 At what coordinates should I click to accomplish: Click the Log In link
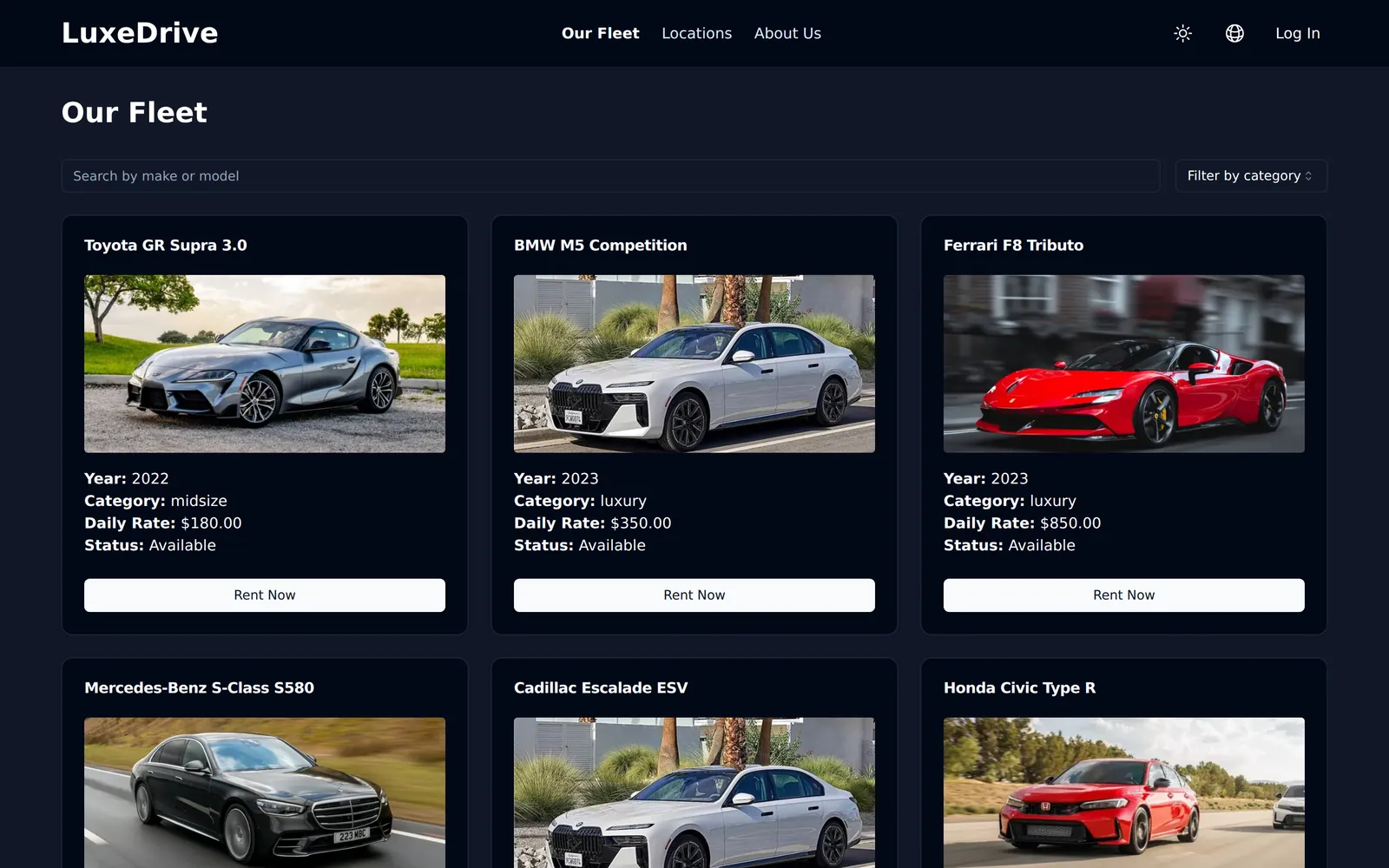click(x=1297, y=33)
